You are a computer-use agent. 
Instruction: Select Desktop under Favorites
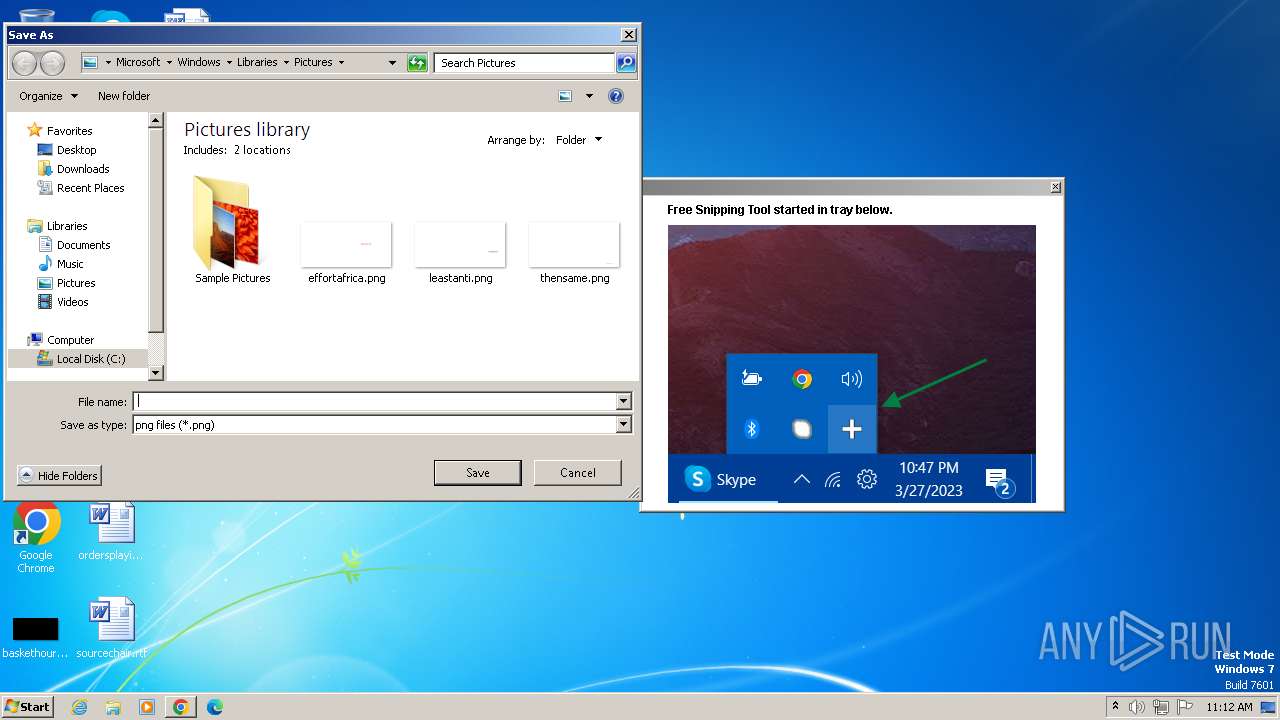[x=76, y=150]
